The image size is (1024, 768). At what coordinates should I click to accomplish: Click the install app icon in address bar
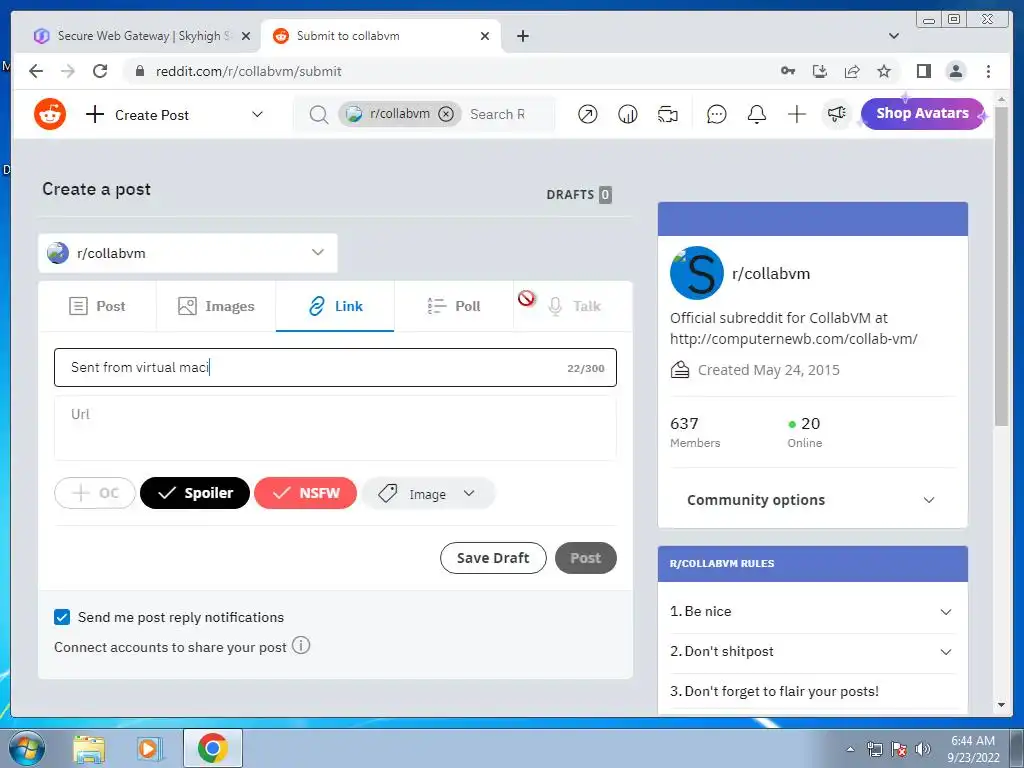coord(820,71)
